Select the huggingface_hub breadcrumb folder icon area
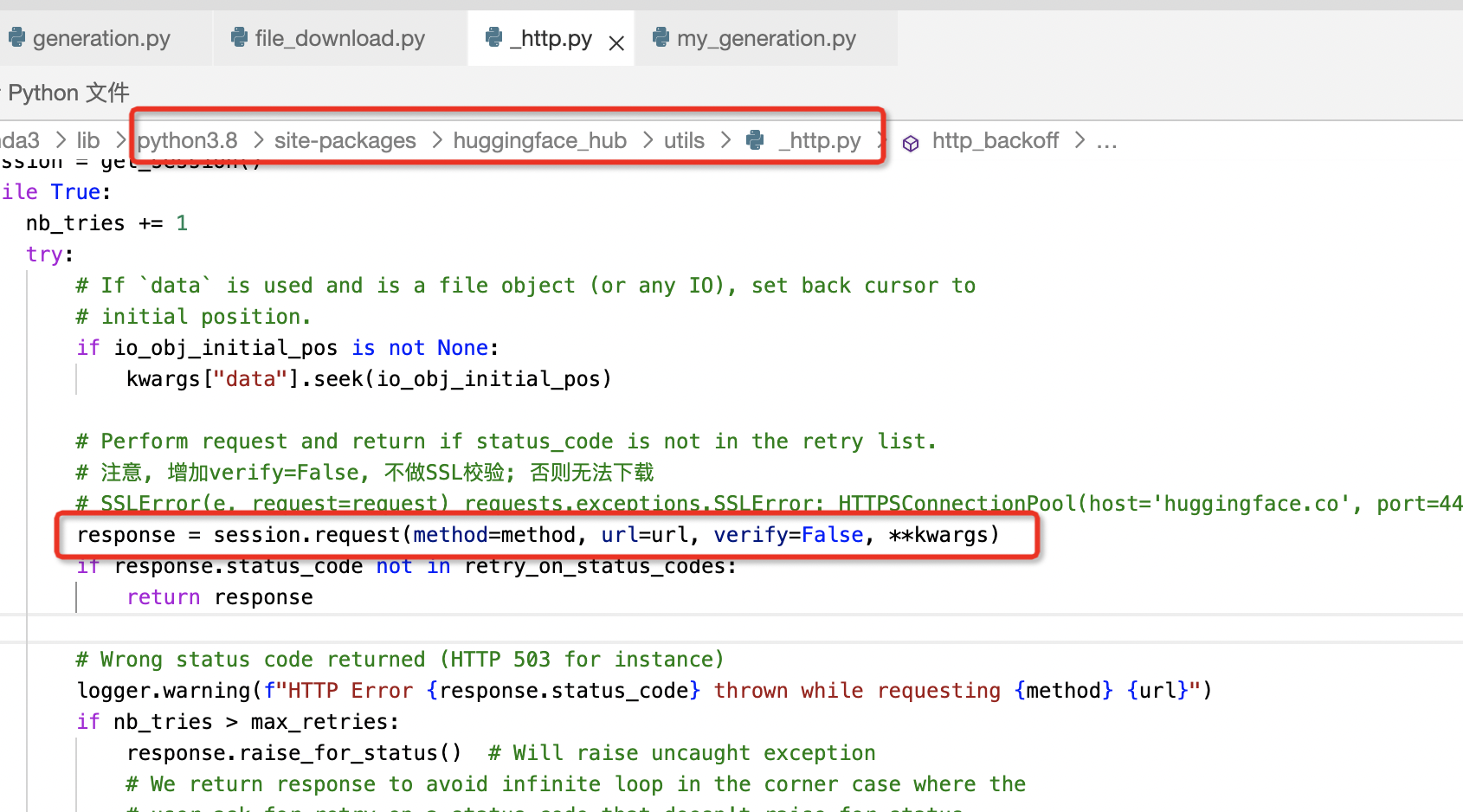 [x=539, y=140]
